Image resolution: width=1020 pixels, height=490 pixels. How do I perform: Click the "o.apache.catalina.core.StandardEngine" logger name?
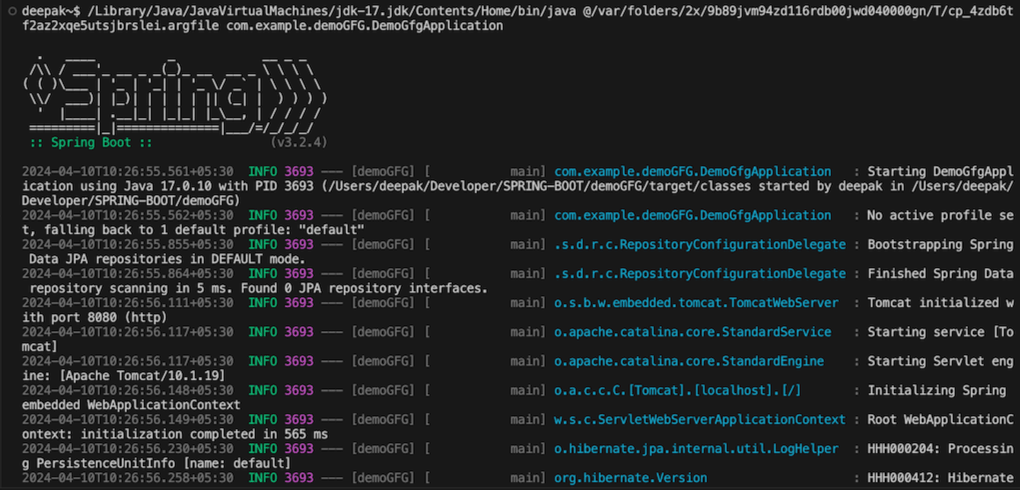tap(689, 361)
